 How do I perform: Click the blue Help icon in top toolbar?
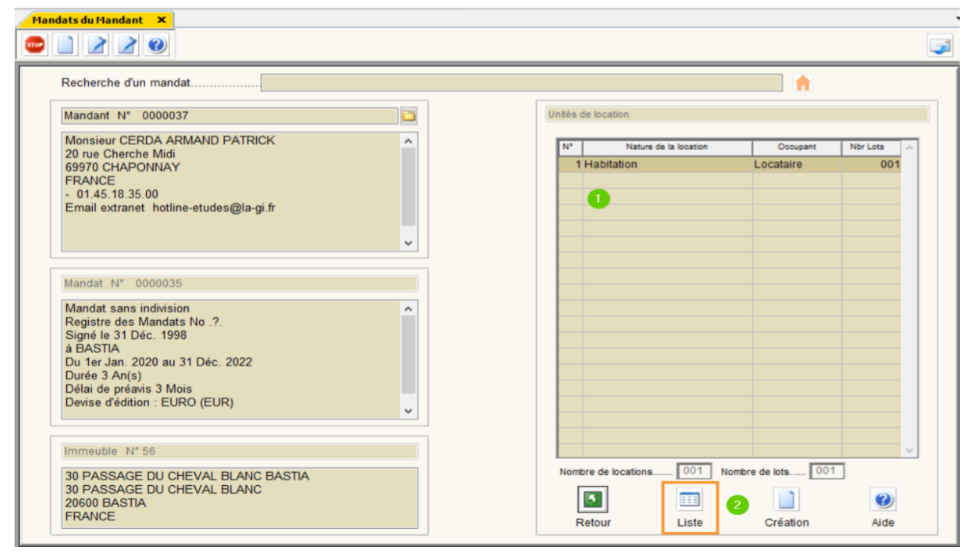[x=157, y=45]
